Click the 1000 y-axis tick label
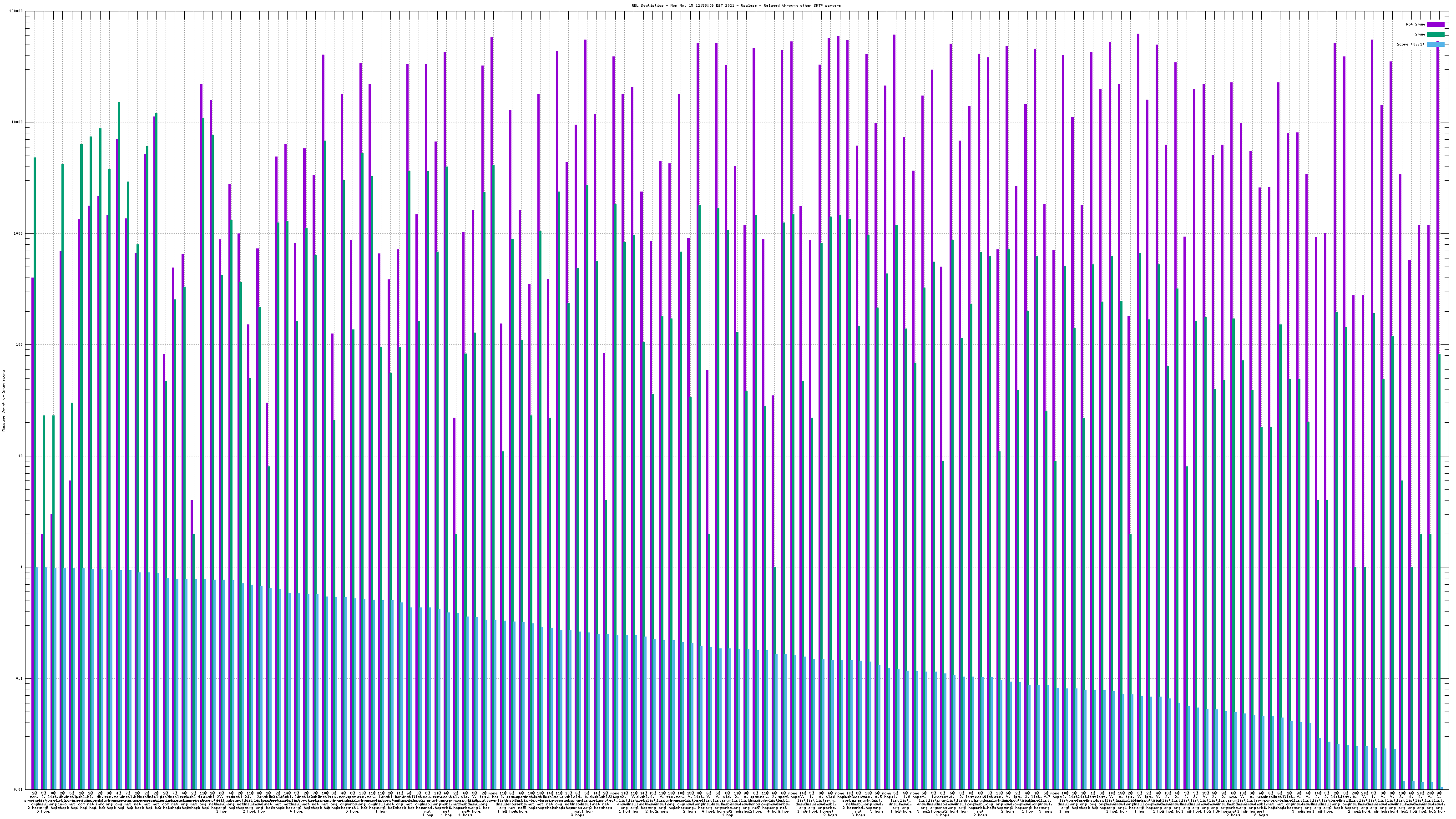The image size is (1456, 819). click(19, 234)
